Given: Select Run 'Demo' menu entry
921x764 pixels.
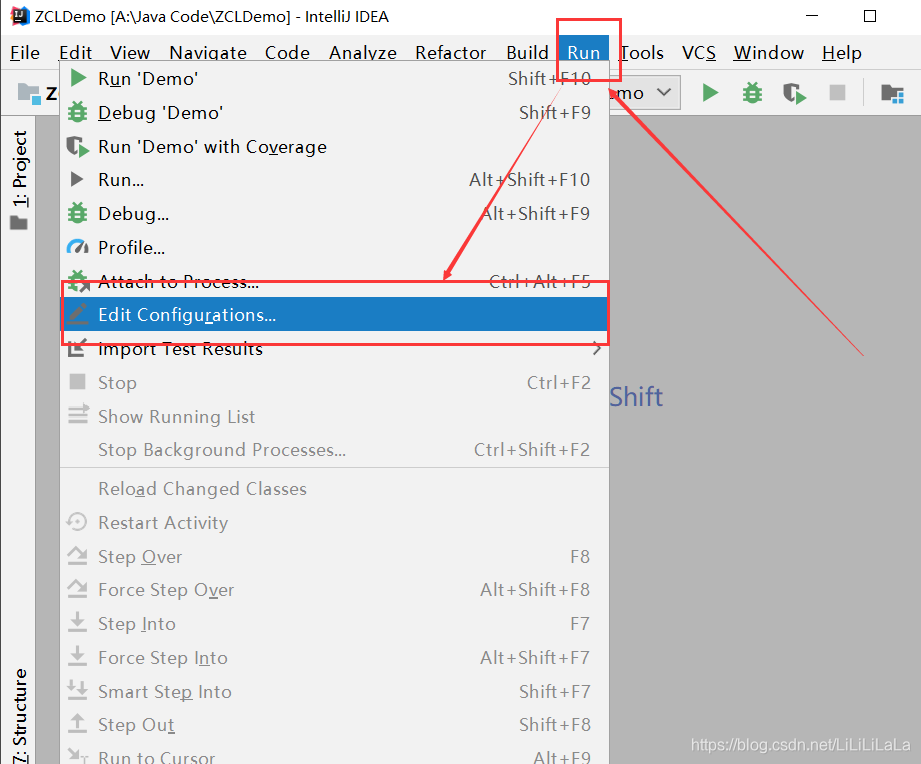Looking at the screenshot, I should coord(334,79).
